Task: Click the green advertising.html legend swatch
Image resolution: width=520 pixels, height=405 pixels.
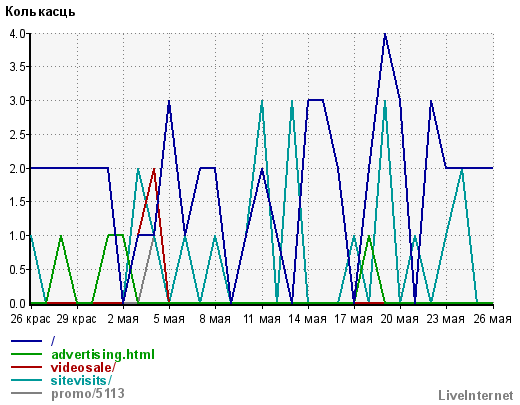Action: coord(26,354)
